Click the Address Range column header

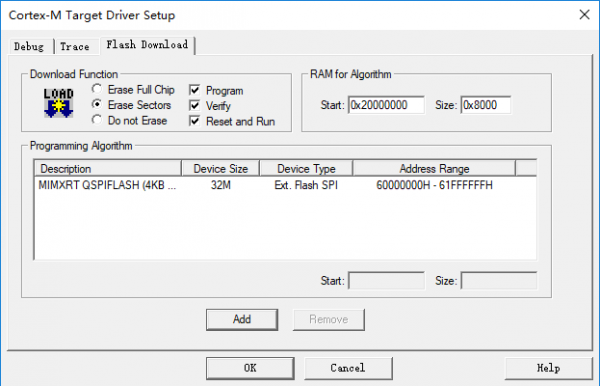[434, 168]
